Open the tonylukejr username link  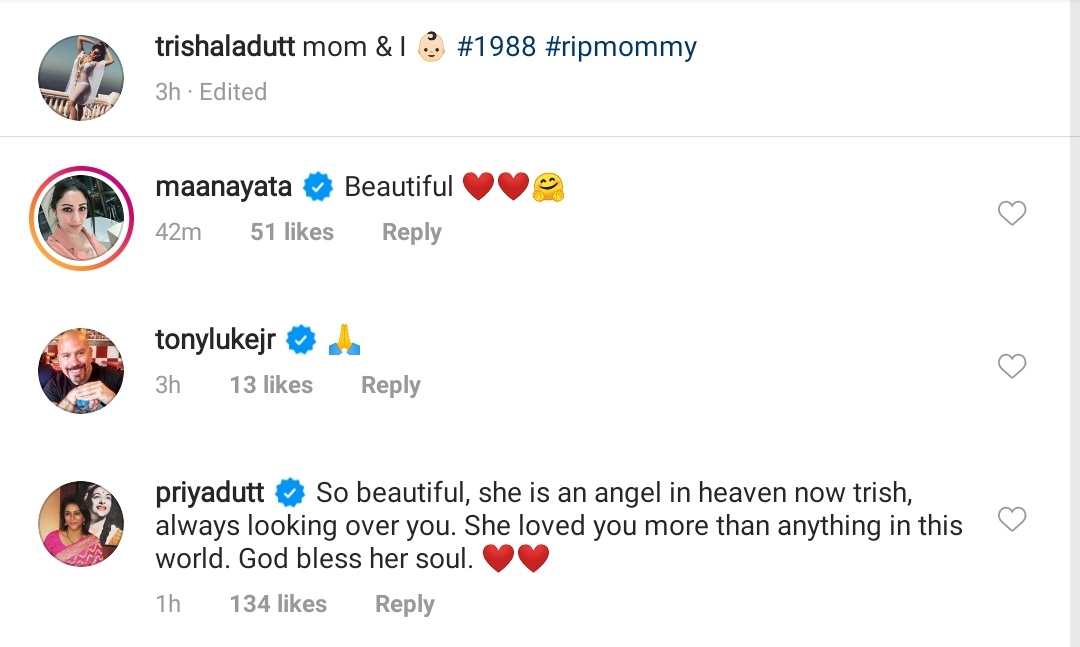[215, 340]
